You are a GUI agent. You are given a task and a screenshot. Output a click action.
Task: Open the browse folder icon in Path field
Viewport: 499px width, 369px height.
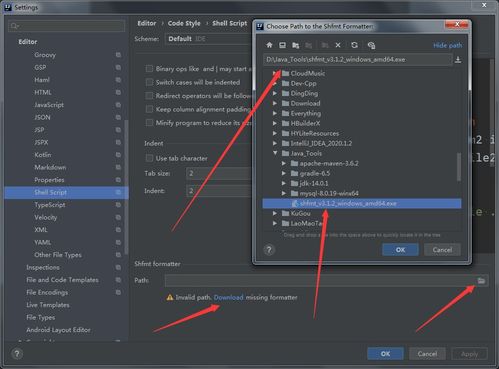481,281
